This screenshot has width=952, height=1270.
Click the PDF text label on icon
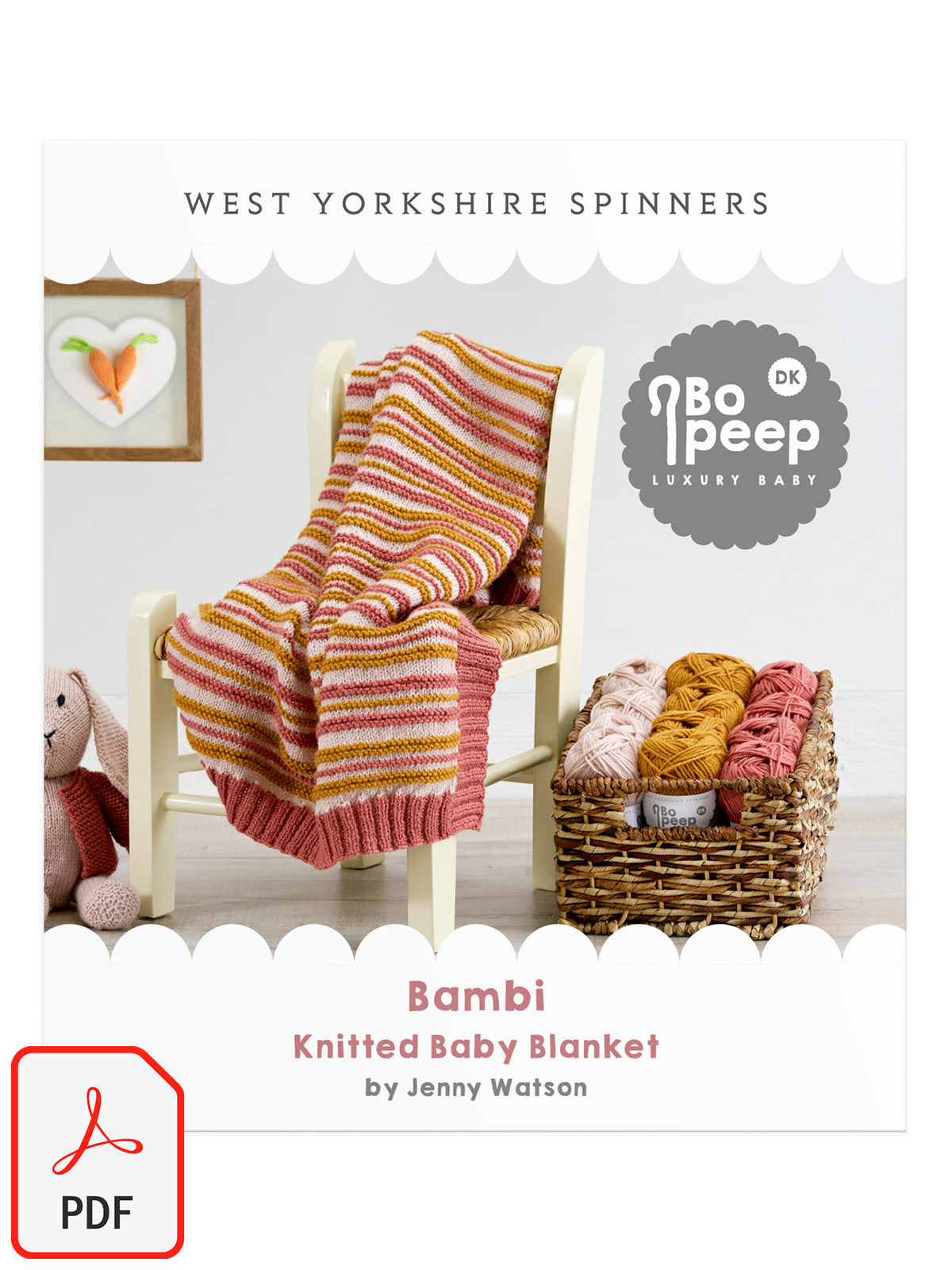(x=97, y=1212)
